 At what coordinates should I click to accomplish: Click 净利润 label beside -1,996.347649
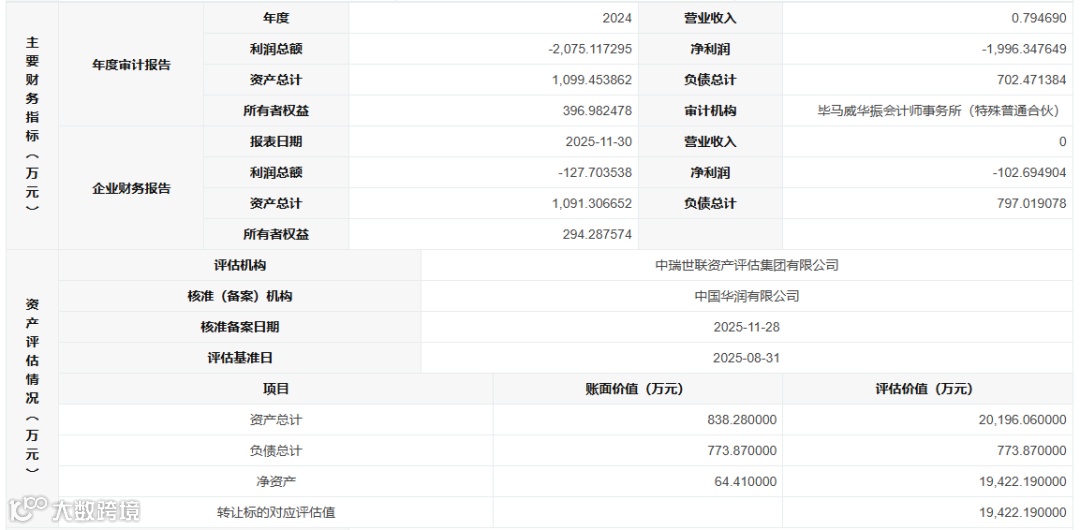709,50
